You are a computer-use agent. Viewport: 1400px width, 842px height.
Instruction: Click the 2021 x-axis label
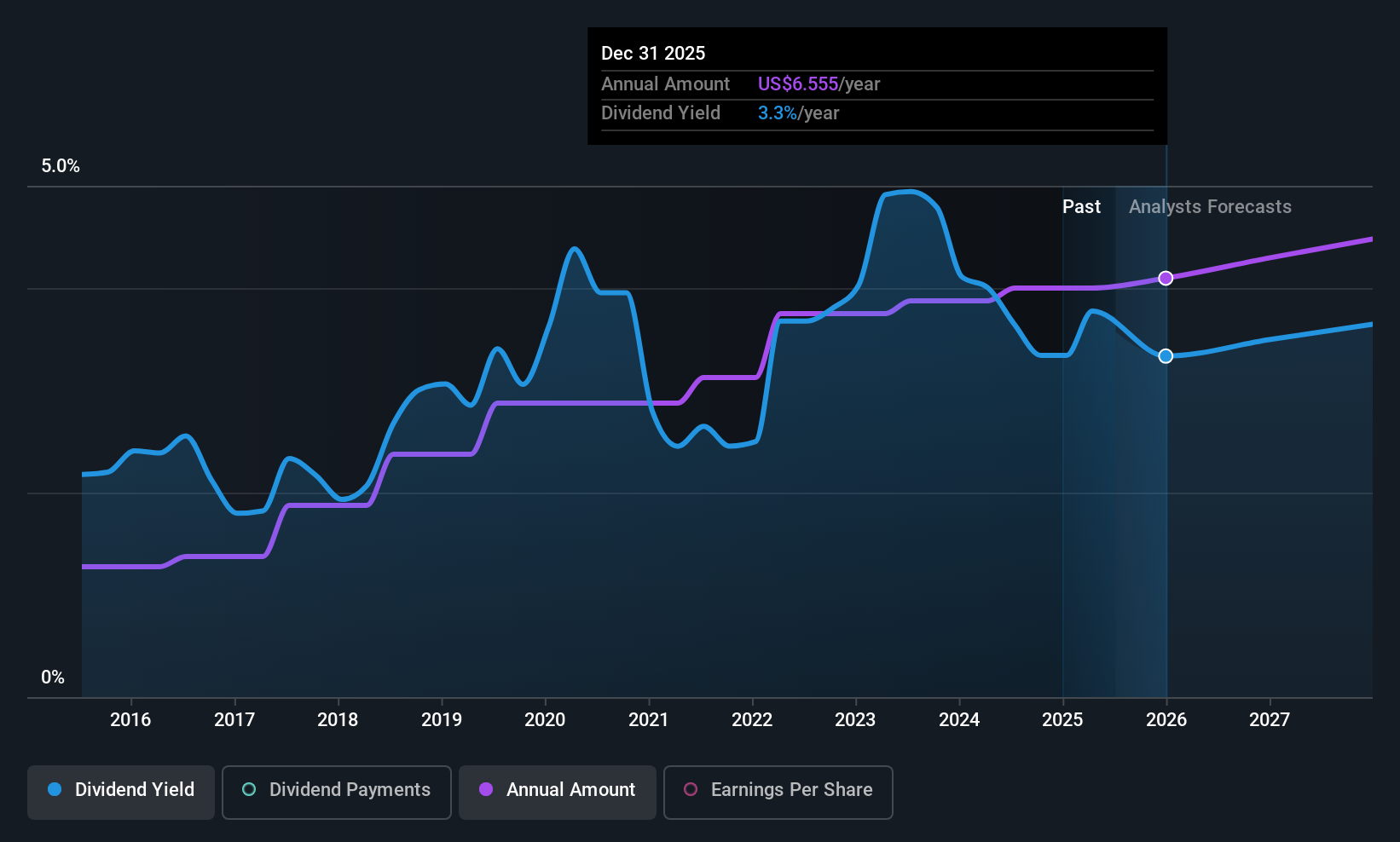point(649,720)
